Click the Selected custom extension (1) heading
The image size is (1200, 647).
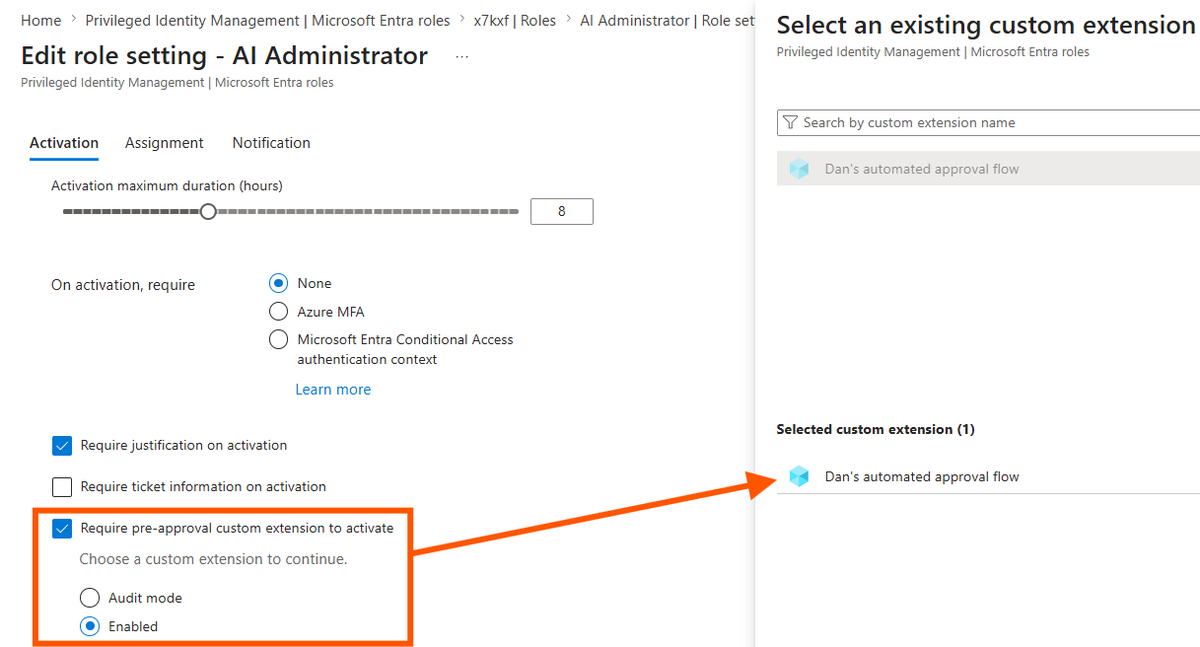click(x=875, y=429)
